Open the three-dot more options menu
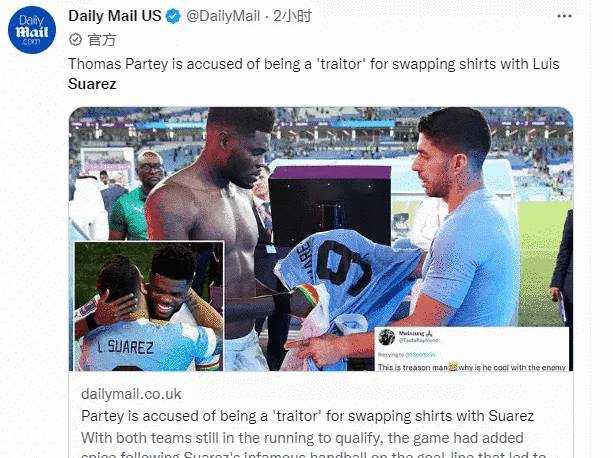 click(x=564, y=16)
